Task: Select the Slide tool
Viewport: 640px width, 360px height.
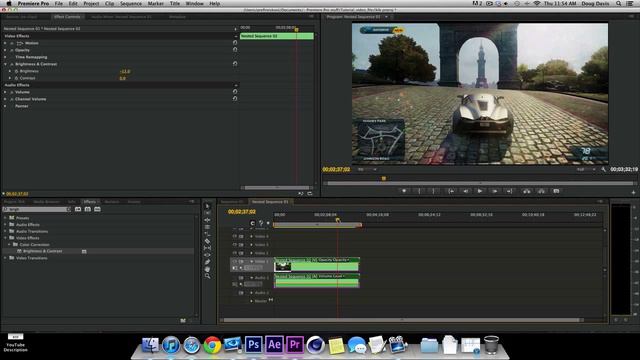Action: 207,255
